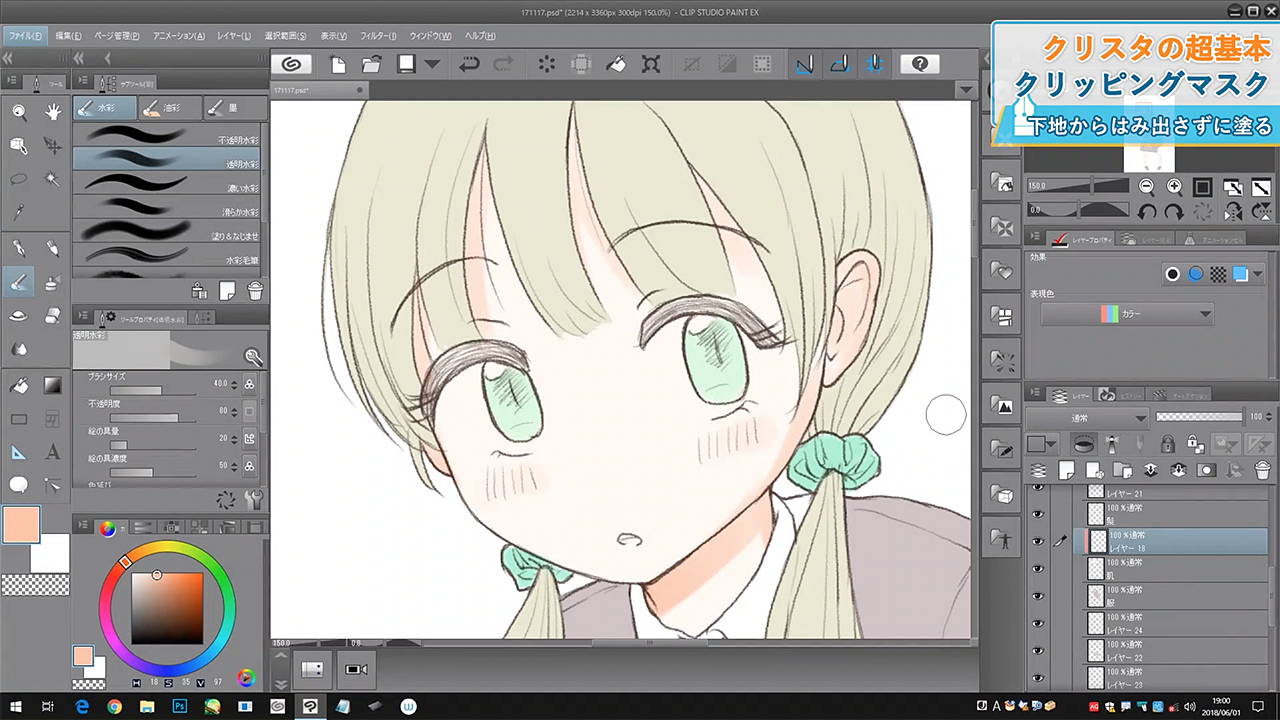Open fill options arrow in command bar
The height and width of the screenshot is (720, 1280).
click(432, 64)
